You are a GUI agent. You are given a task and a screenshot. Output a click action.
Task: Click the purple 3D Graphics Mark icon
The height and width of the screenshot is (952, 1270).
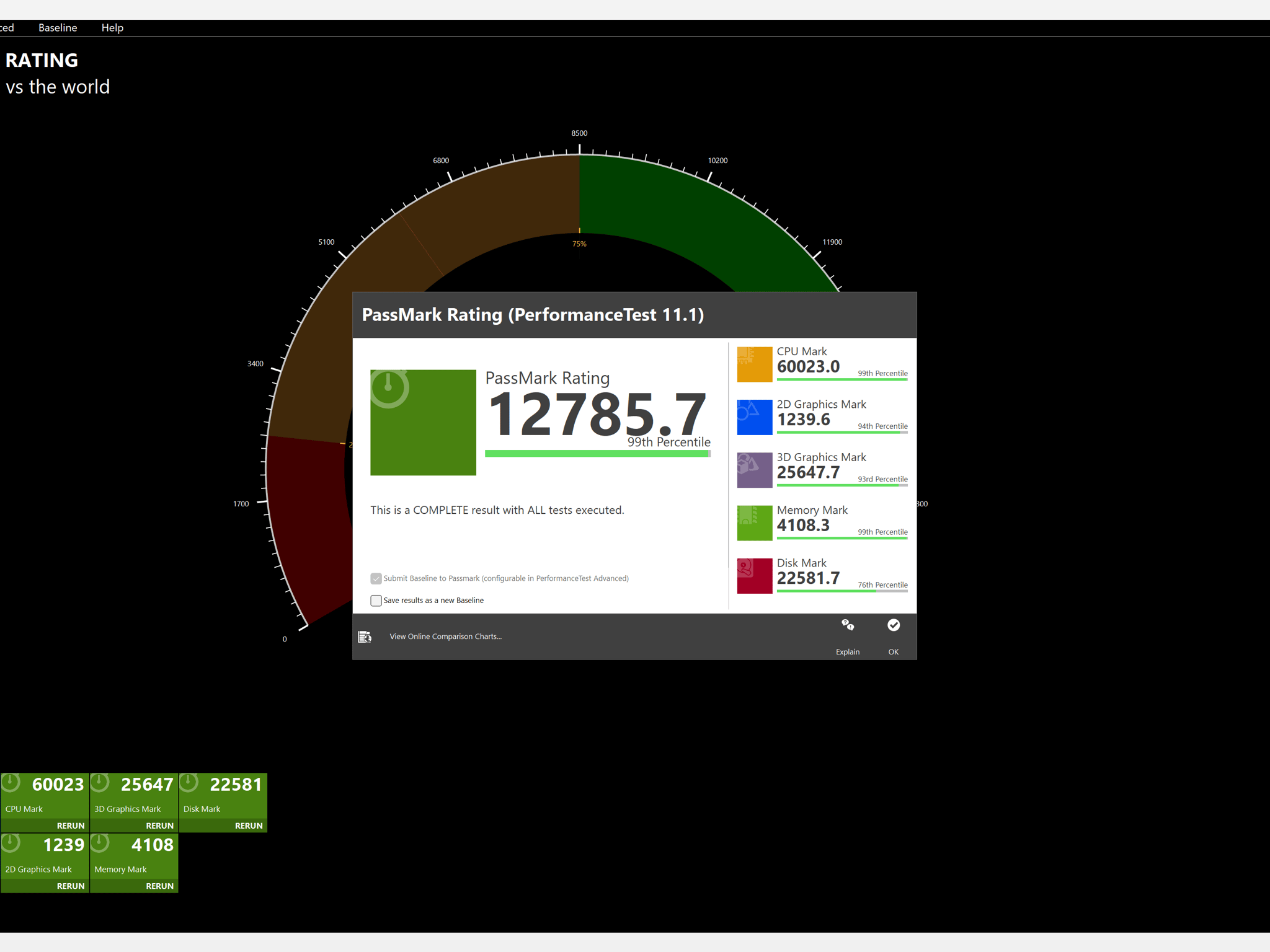pos(755,470)
